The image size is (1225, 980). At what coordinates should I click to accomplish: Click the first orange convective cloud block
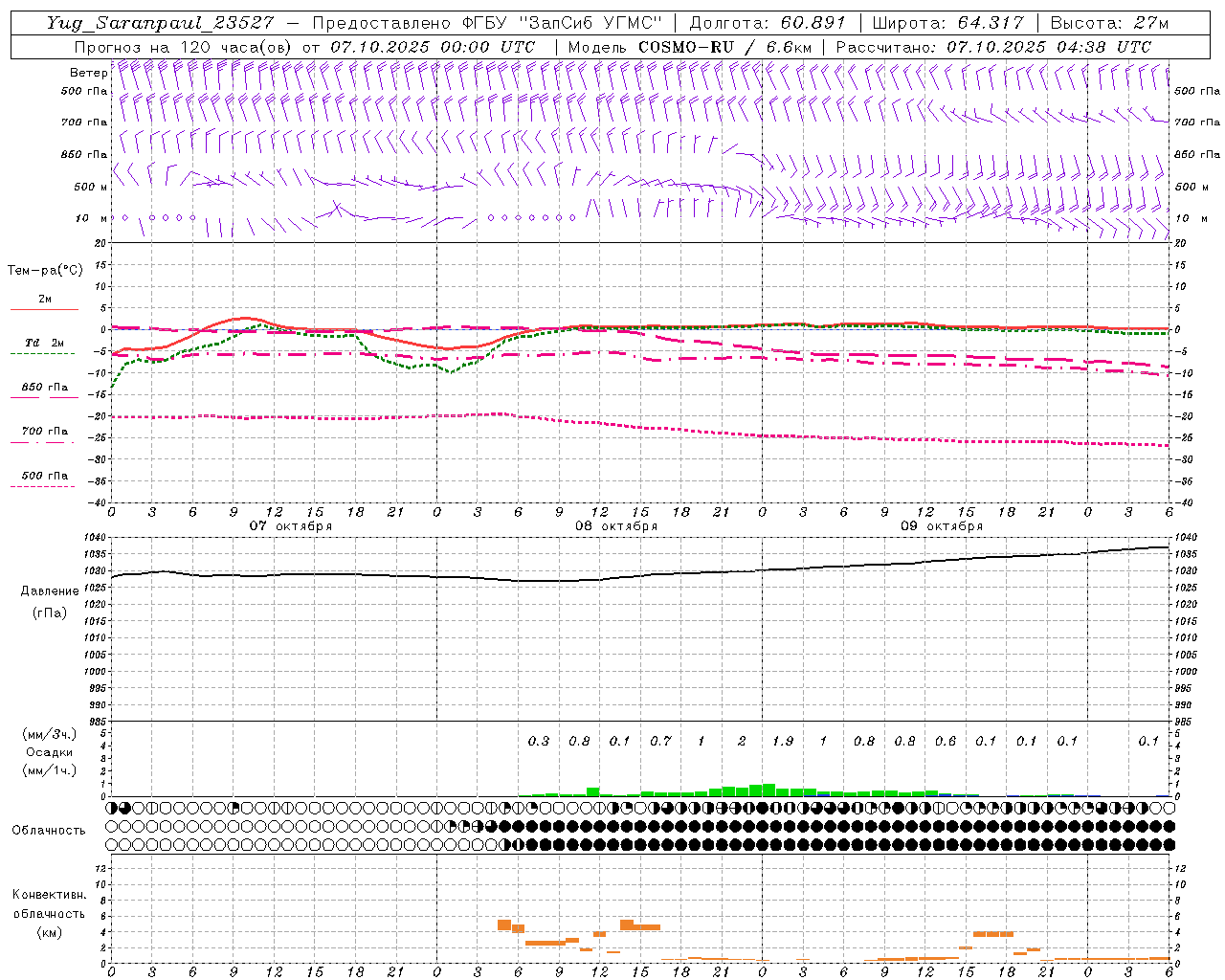click(x=504, y=924)
